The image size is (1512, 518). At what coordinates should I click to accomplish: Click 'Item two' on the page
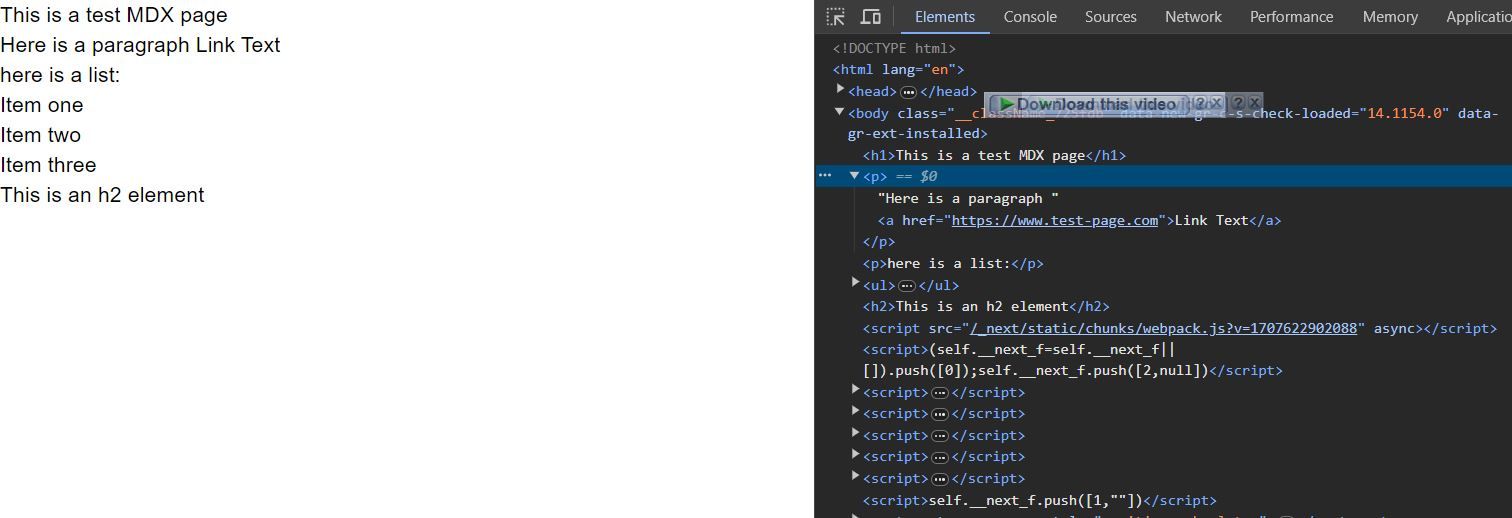click(x=41, y=135)
